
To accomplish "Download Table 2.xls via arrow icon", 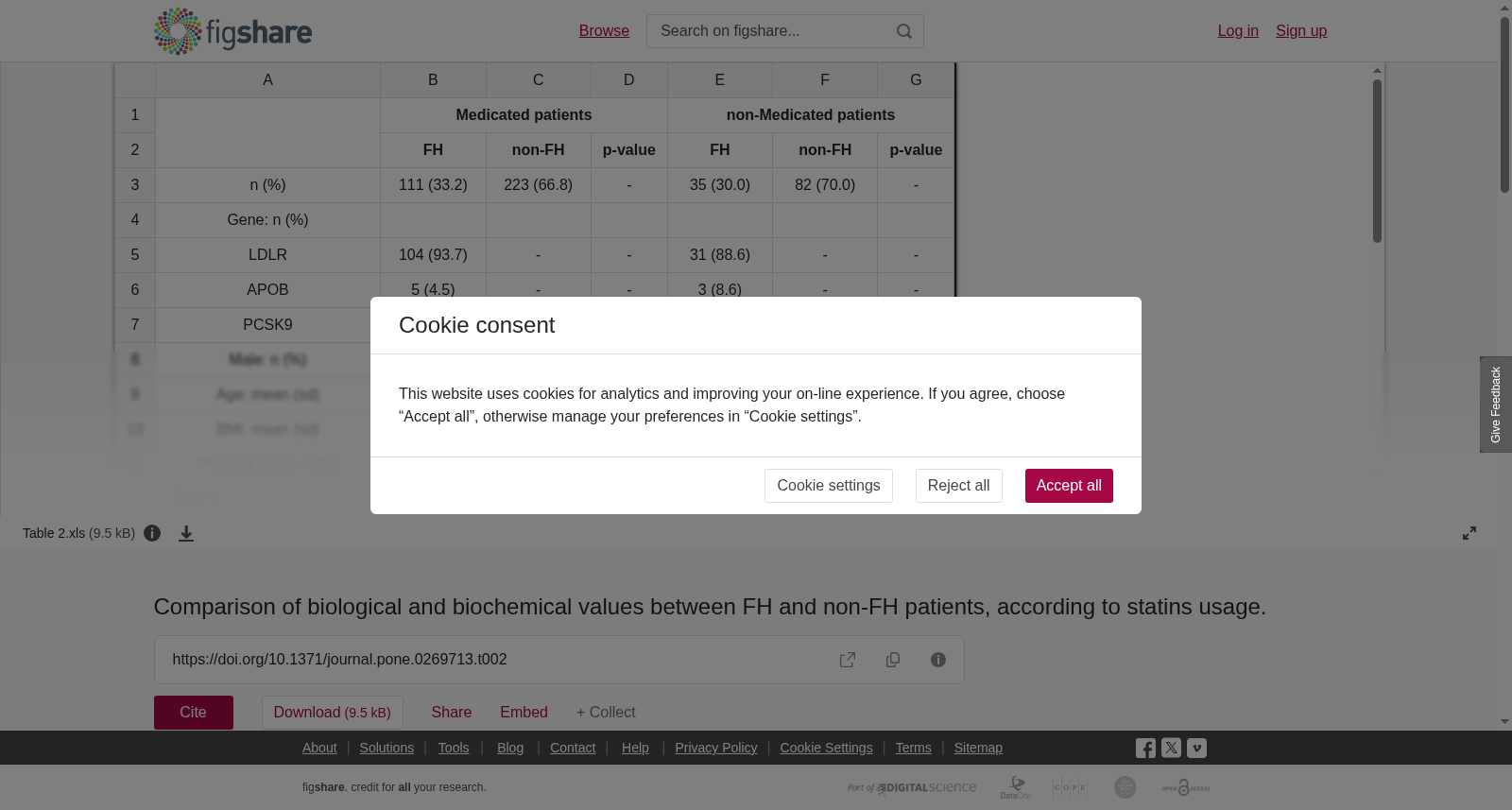I will click(186, 534).
